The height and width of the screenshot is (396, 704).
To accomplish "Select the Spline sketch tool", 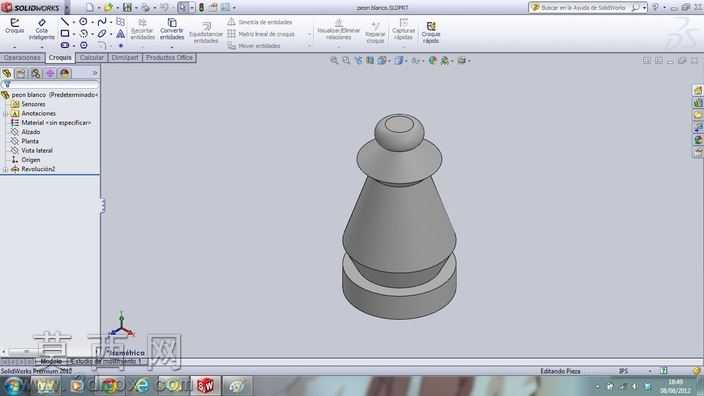I will point(102,22).
